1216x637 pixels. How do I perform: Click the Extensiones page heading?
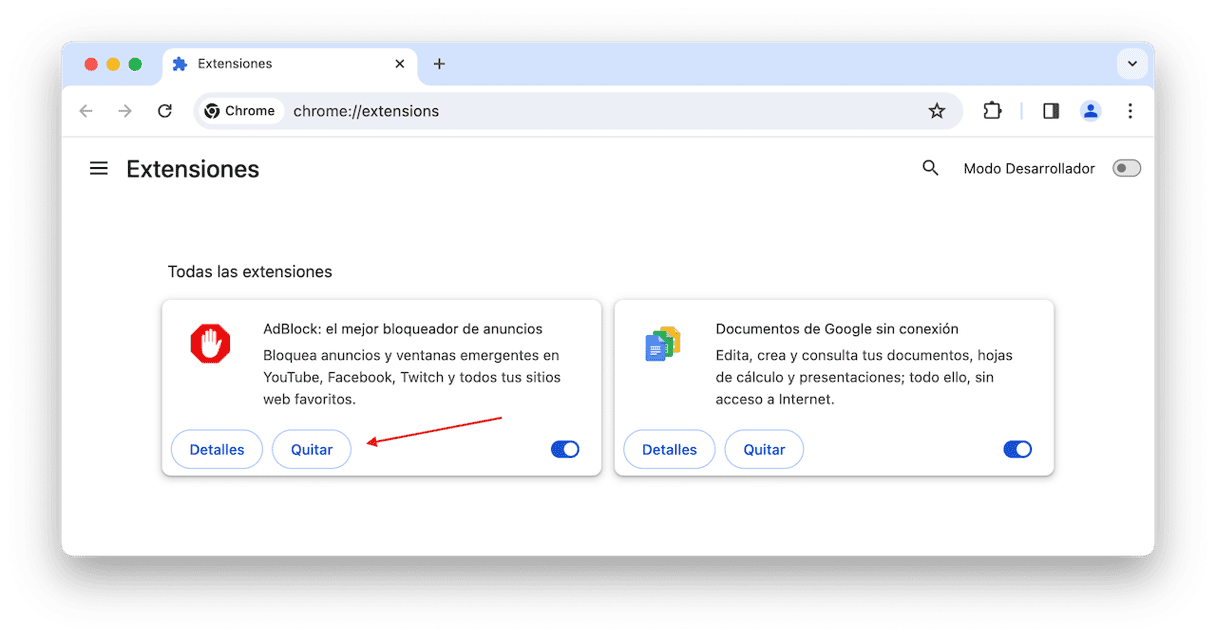[193, 169]
